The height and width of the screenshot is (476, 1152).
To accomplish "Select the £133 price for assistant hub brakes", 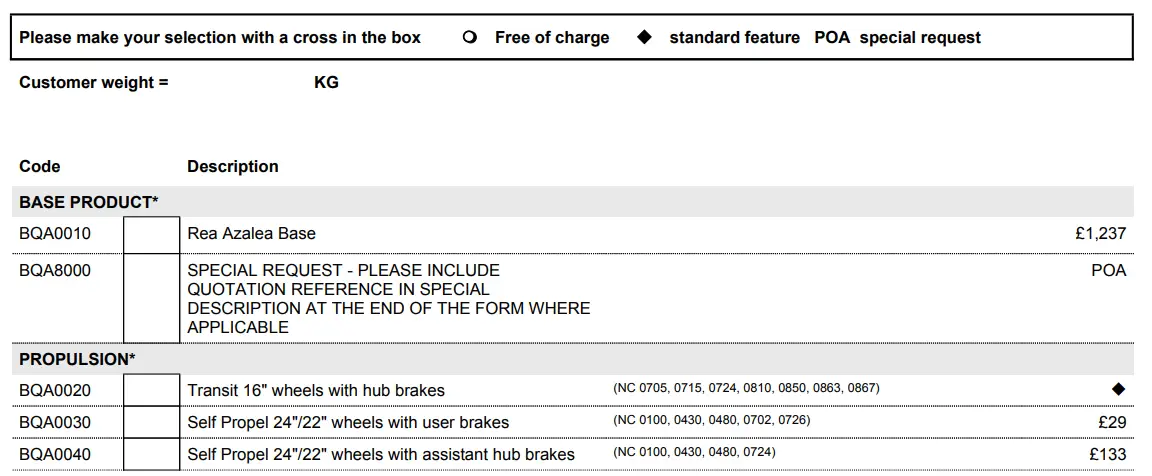I will click(x=1106, y=454).
